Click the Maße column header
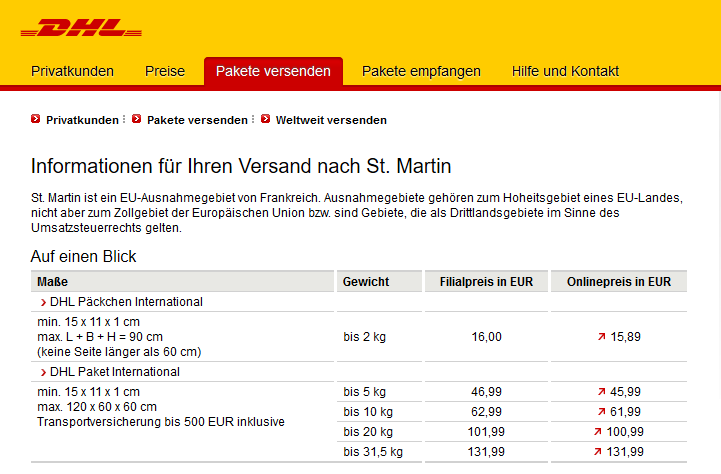721x474 pixels. point(182,281)
